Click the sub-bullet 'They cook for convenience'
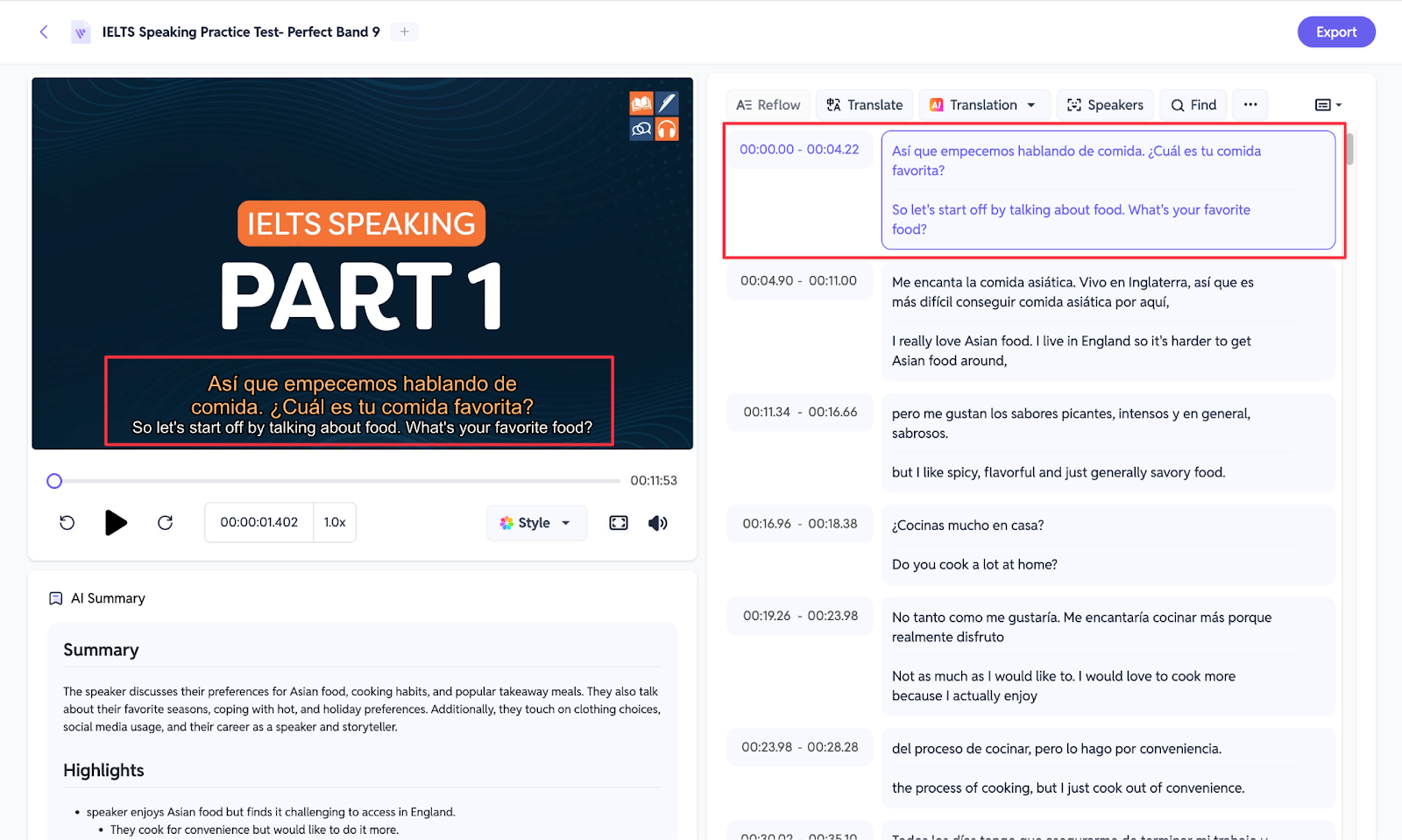Screen dimensions: 1402x840 (x=254, y=829)
